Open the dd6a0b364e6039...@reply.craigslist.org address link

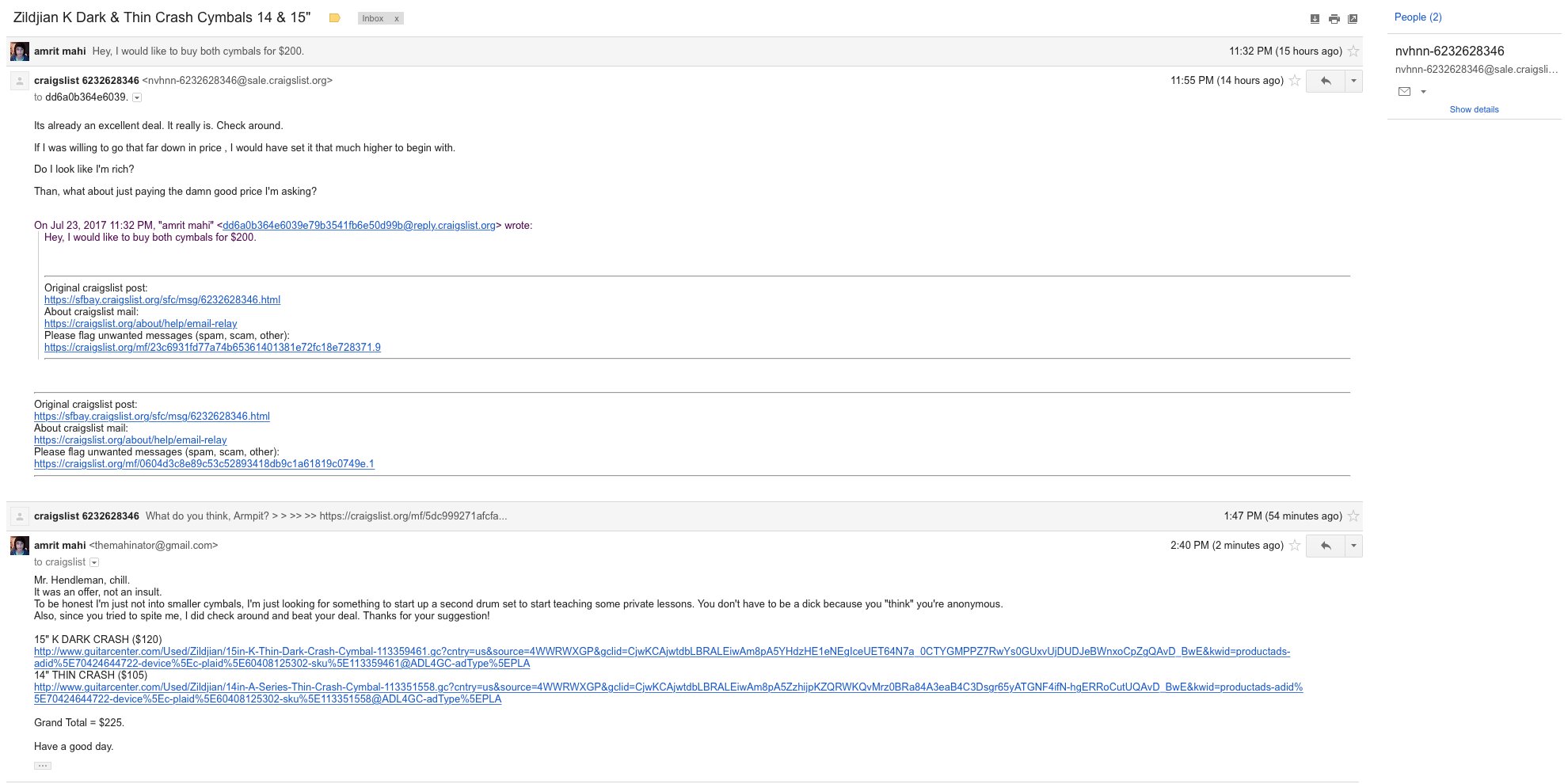(x=359, y=226)
